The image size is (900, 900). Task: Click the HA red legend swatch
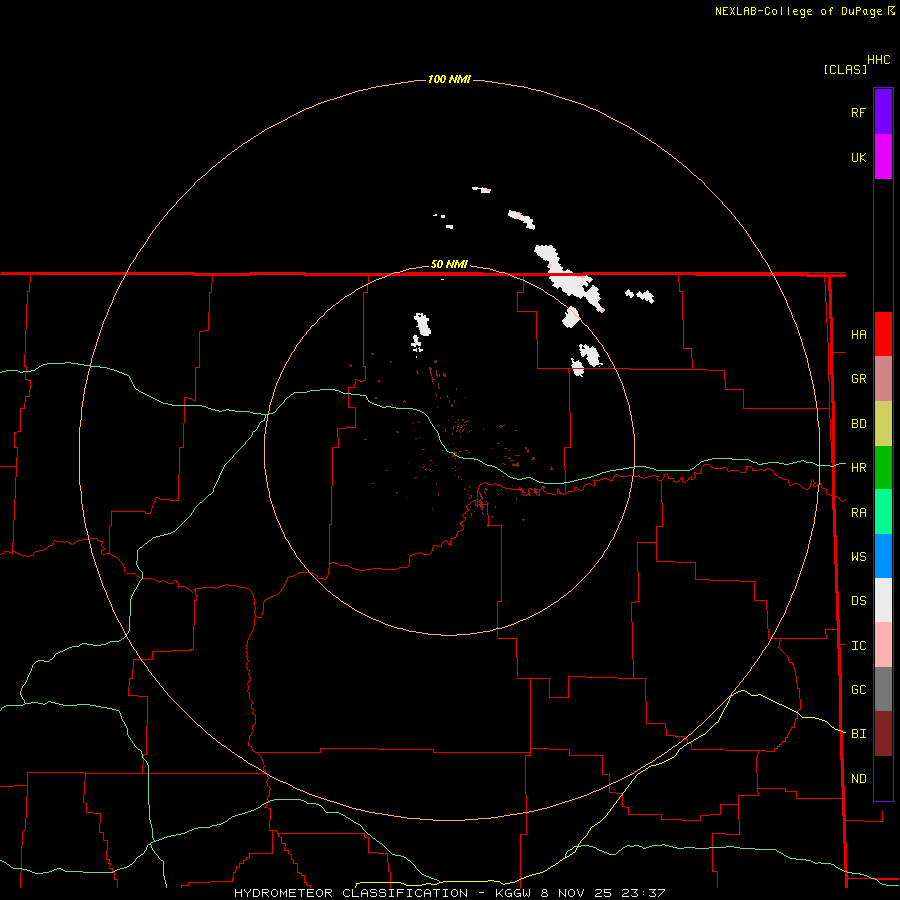[883, 334]
